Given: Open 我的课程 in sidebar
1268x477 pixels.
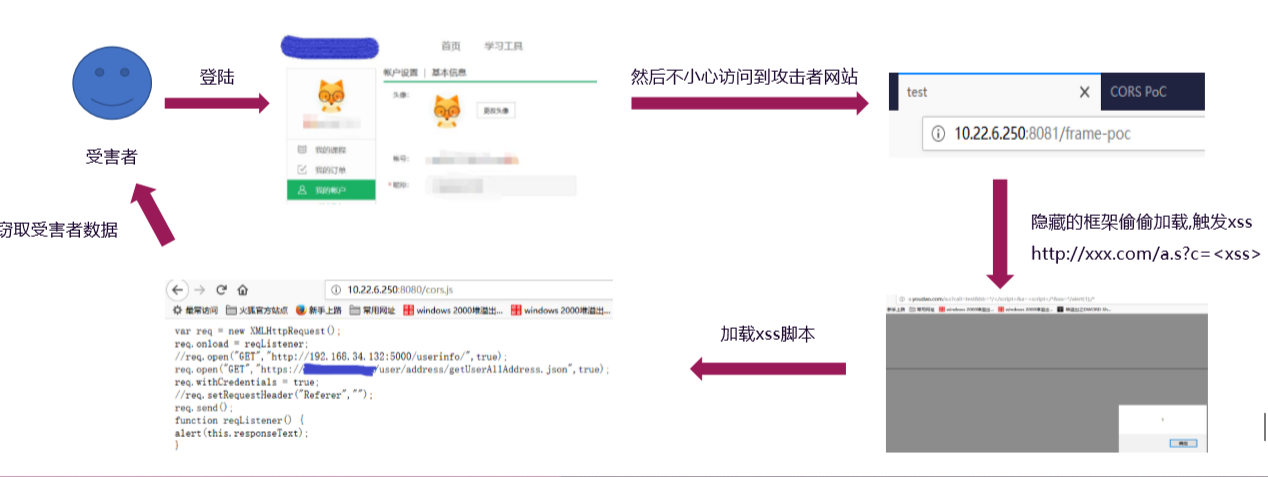Looking at the screenshot, I should click(331, 150).
